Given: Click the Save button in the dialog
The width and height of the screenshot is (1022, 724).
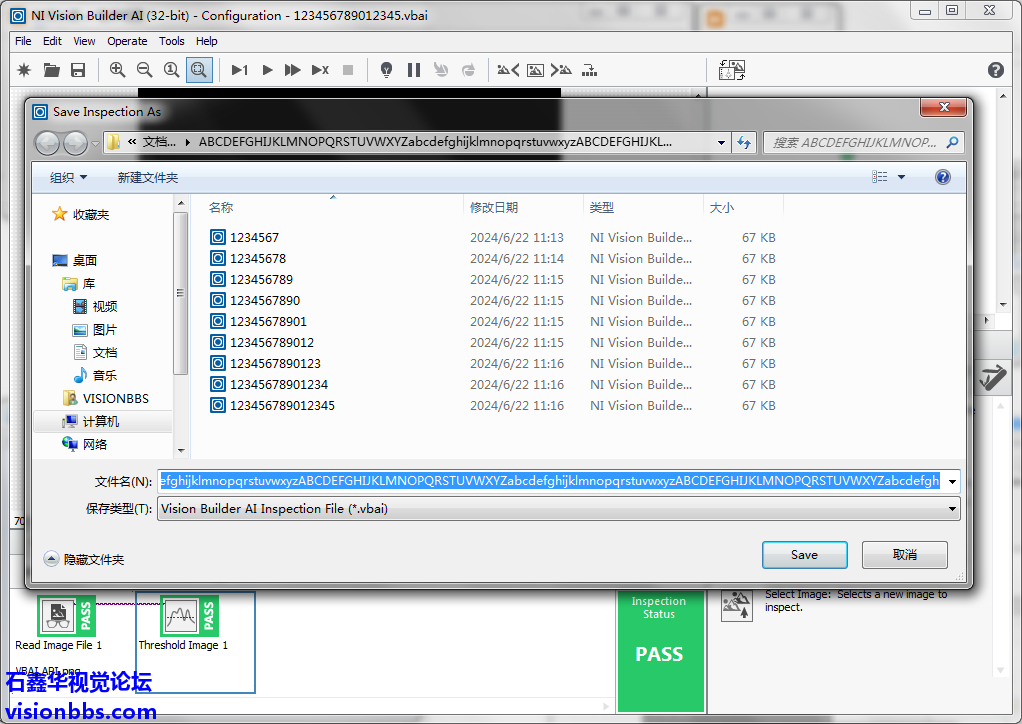Looking at the screenshot, I should tap(804, 555).
